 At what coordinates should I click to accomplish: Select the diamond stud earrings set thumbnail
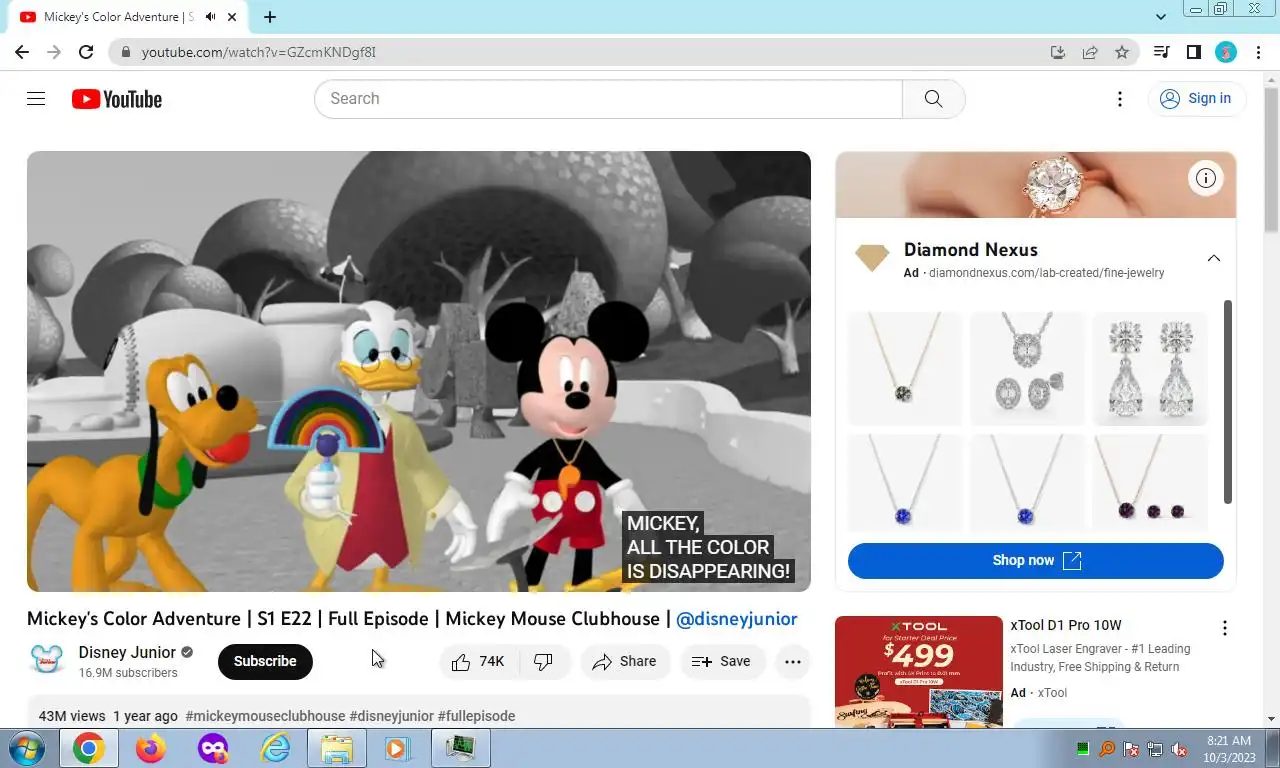point(1027,369)
